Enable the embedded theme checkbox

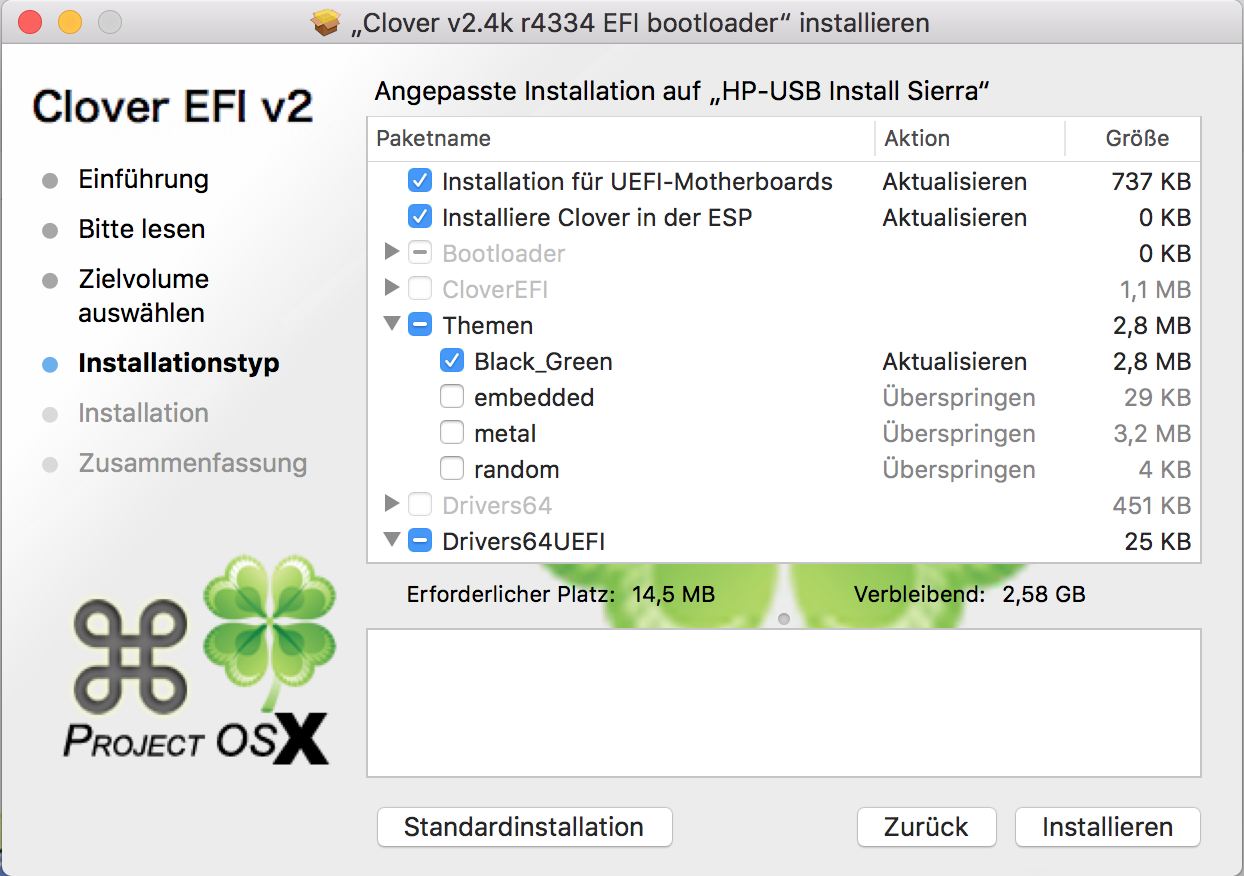click(x=452, y=398)
